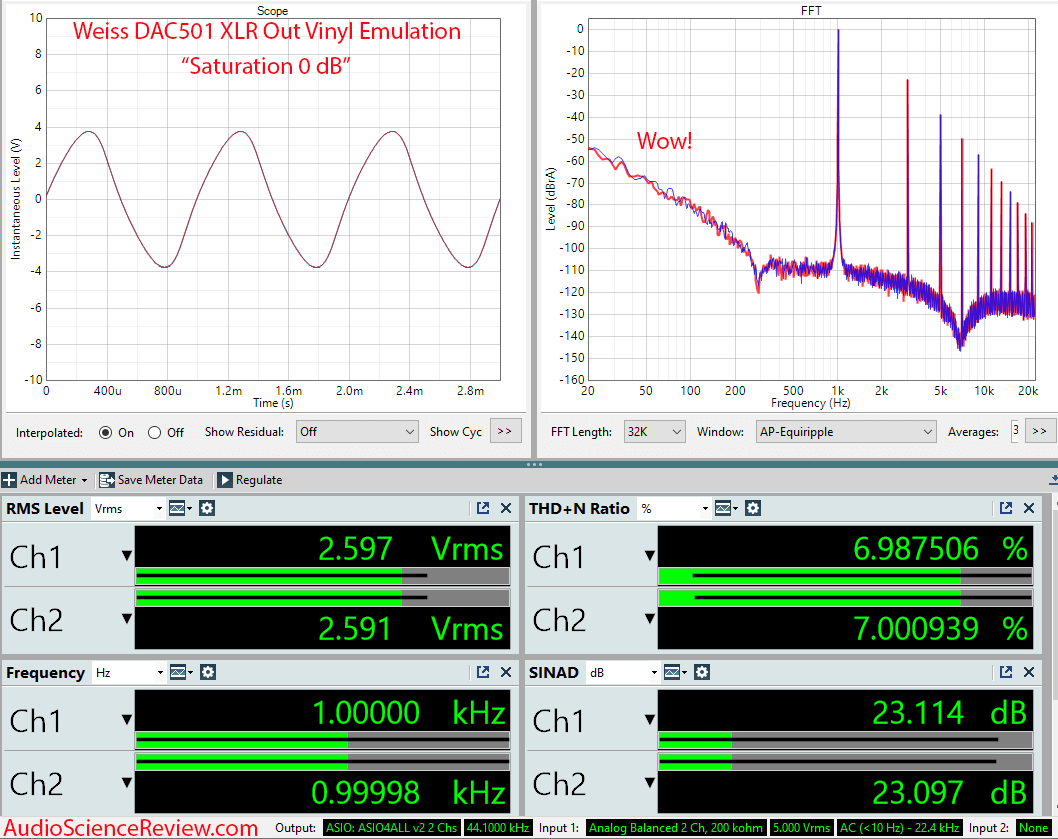Image resolution: width=1058 pixels, height=839 pixels.
Task: Click the 0.99998 kHz Ch2 frequency reading
Action: (409, 792)
